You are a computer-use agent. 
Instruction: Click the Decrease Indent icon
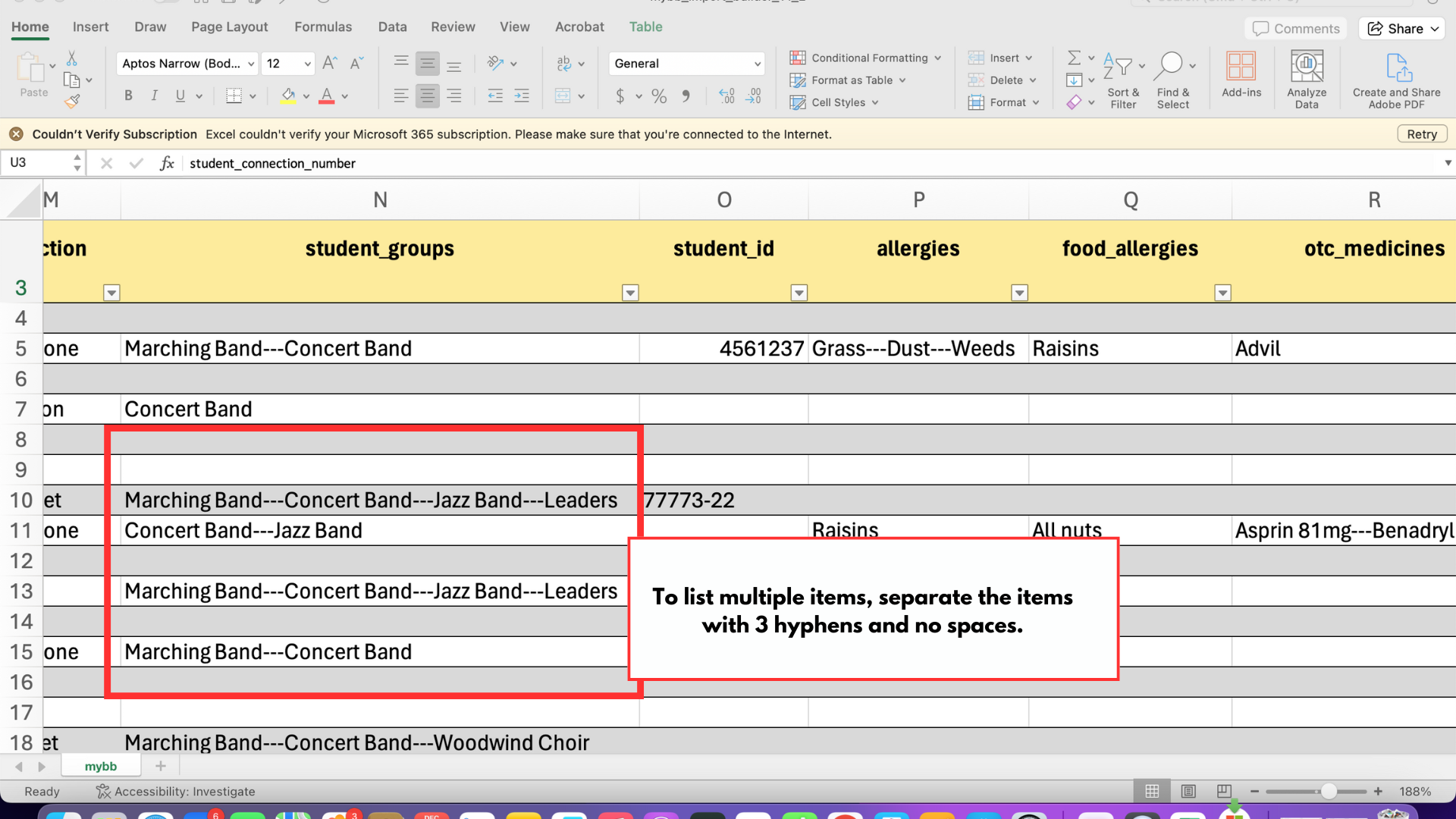(x=495, y=96)
